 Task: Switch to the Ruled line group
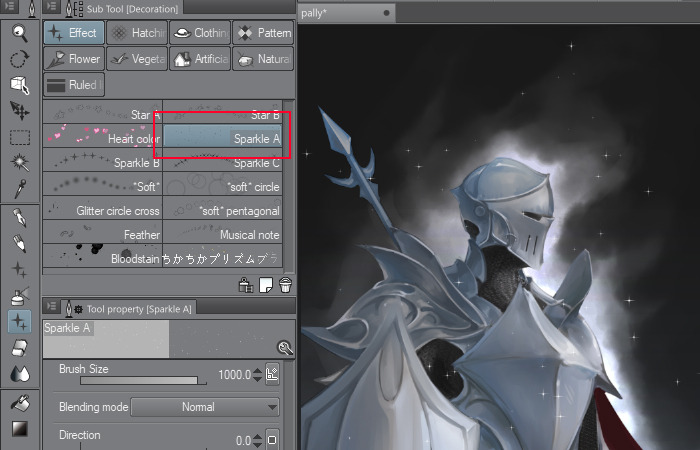point(74,85)
